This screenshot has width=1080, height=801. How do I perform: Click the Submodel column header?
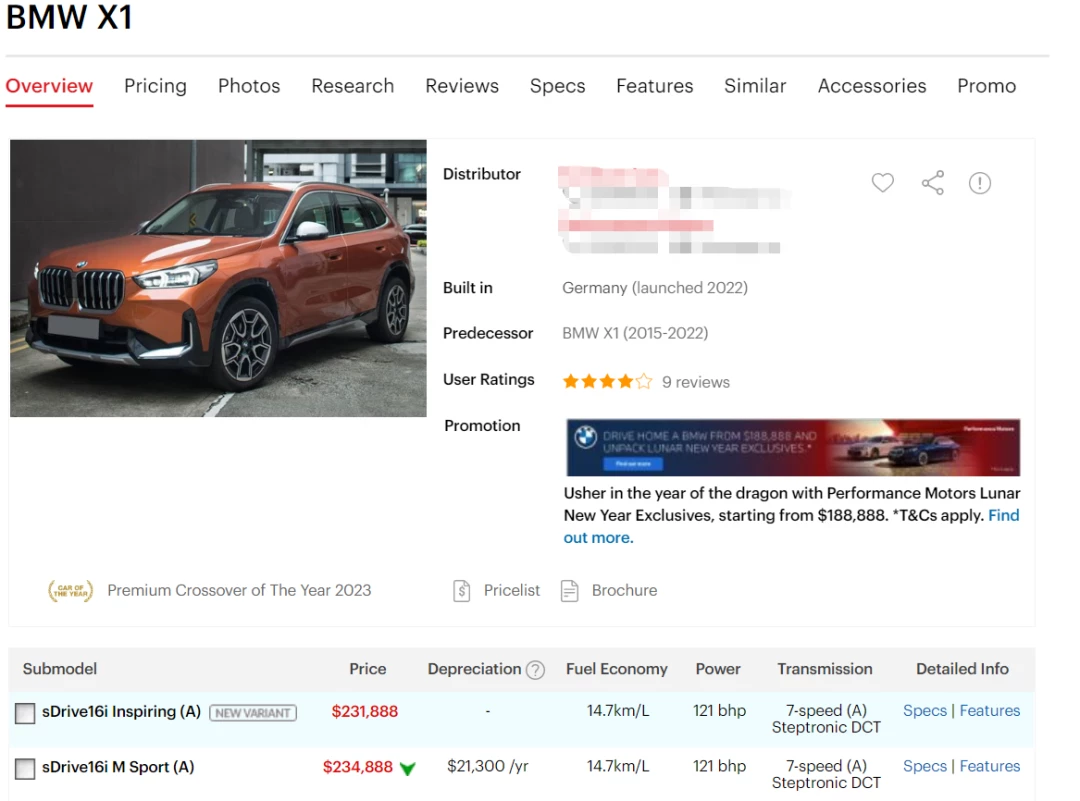(60, 669)
